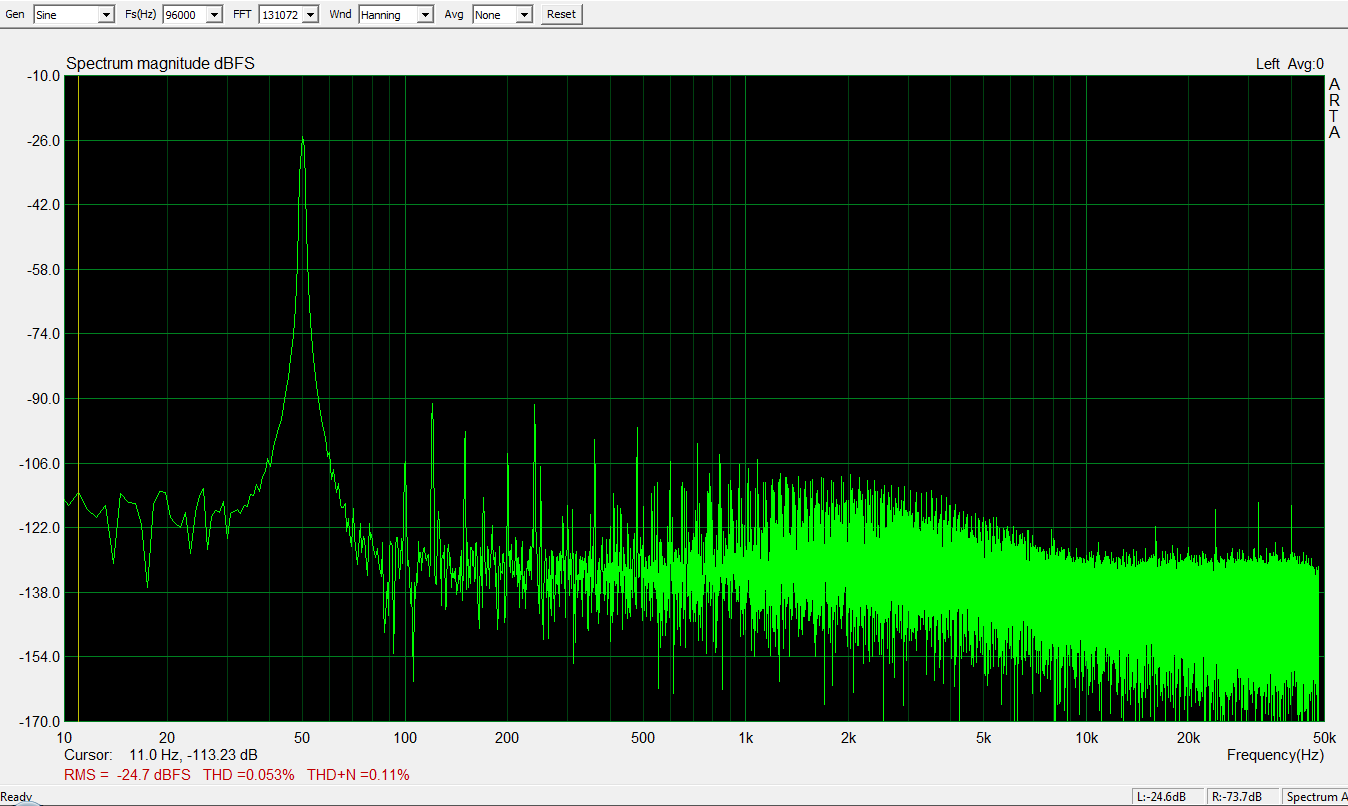The image size is (1348, 806).
Task: Click the Frequency(Hz) axis label
Action: point(1275,755)
